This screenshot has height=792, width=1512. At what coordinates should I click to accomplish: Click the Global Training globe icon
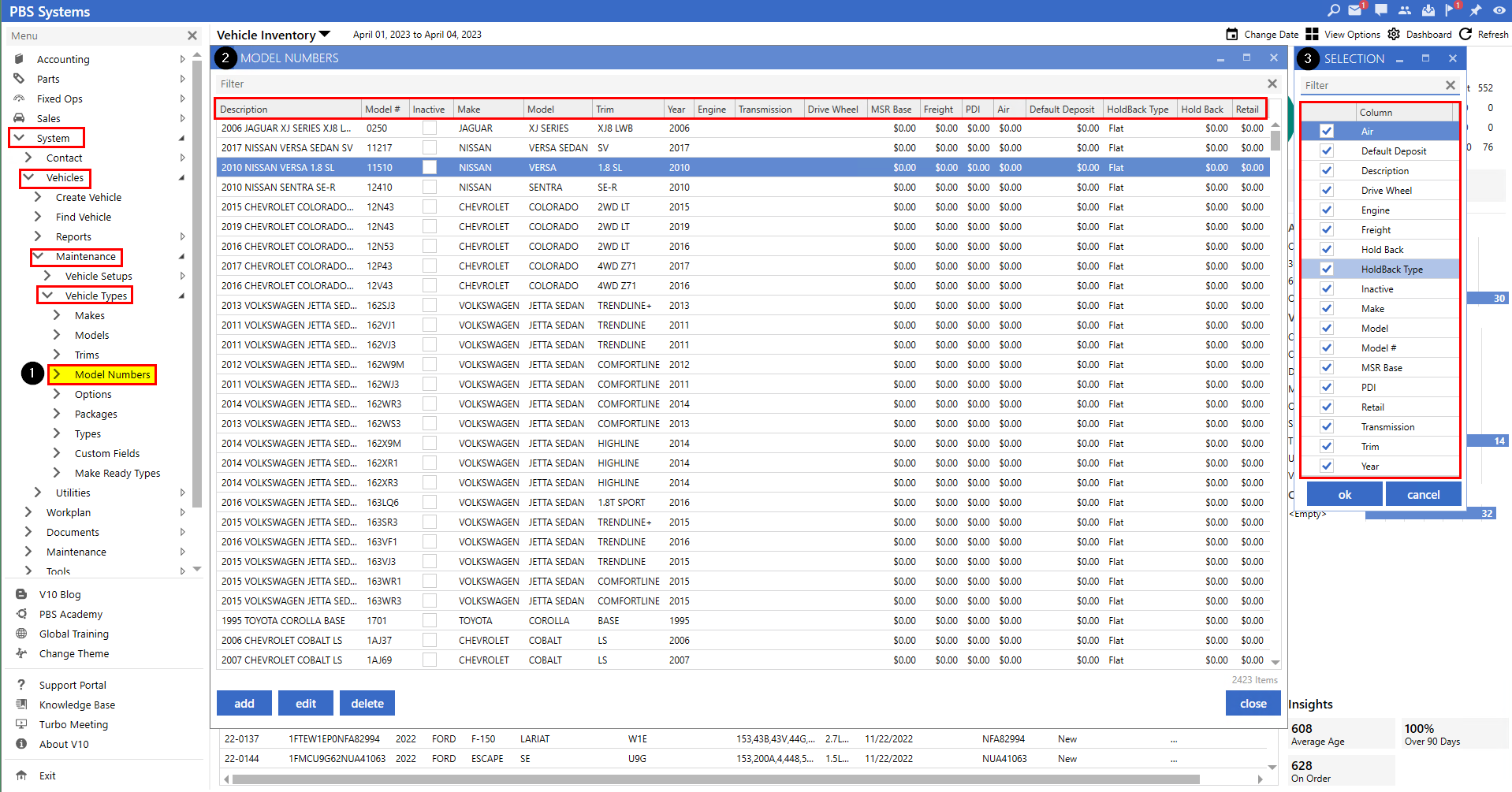click(x=21, y=634)
